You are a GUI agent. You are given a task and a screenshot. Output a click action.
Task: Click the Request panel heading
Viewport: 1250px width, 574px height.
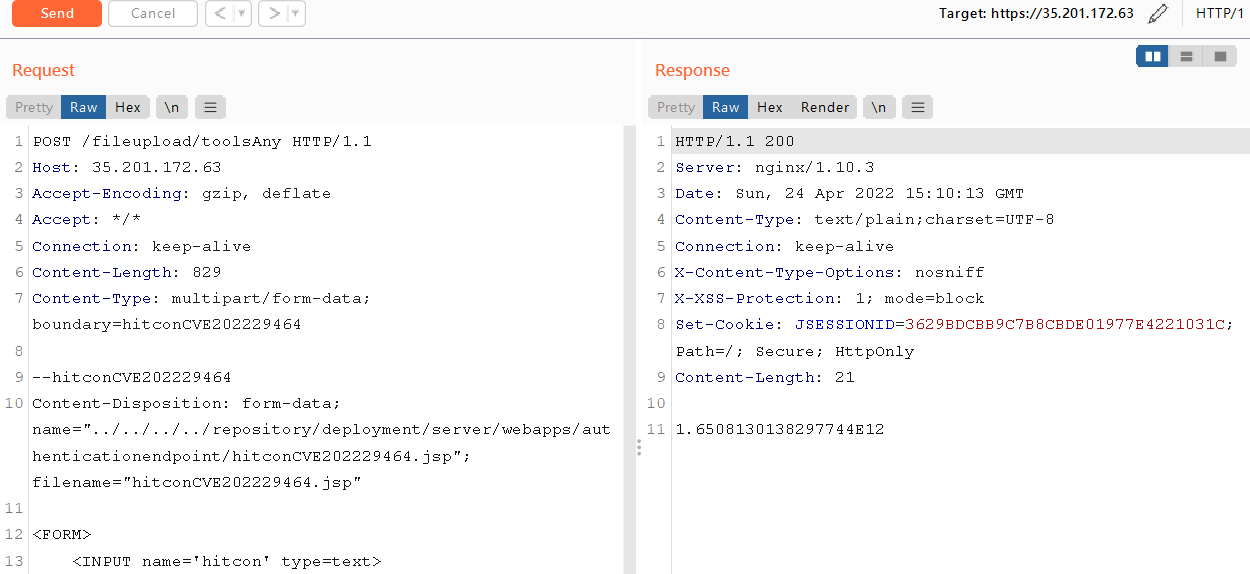click(x=44, y=70)
